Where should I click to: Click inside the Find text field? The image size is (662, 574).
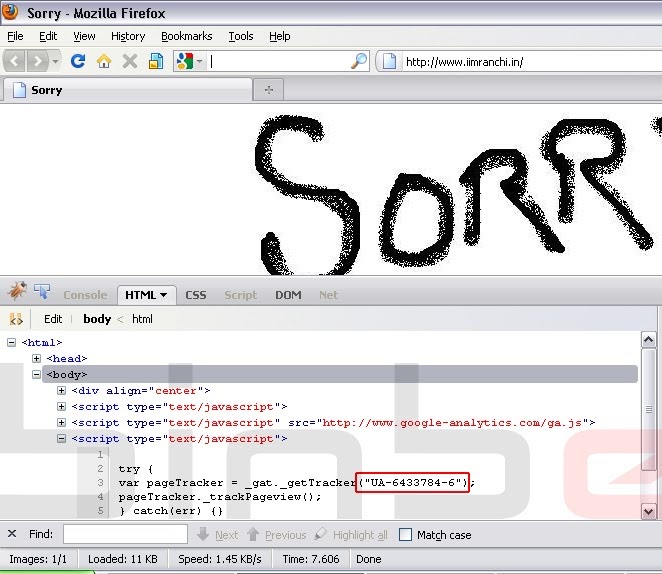pyautogui.click(x=125, y=534)
